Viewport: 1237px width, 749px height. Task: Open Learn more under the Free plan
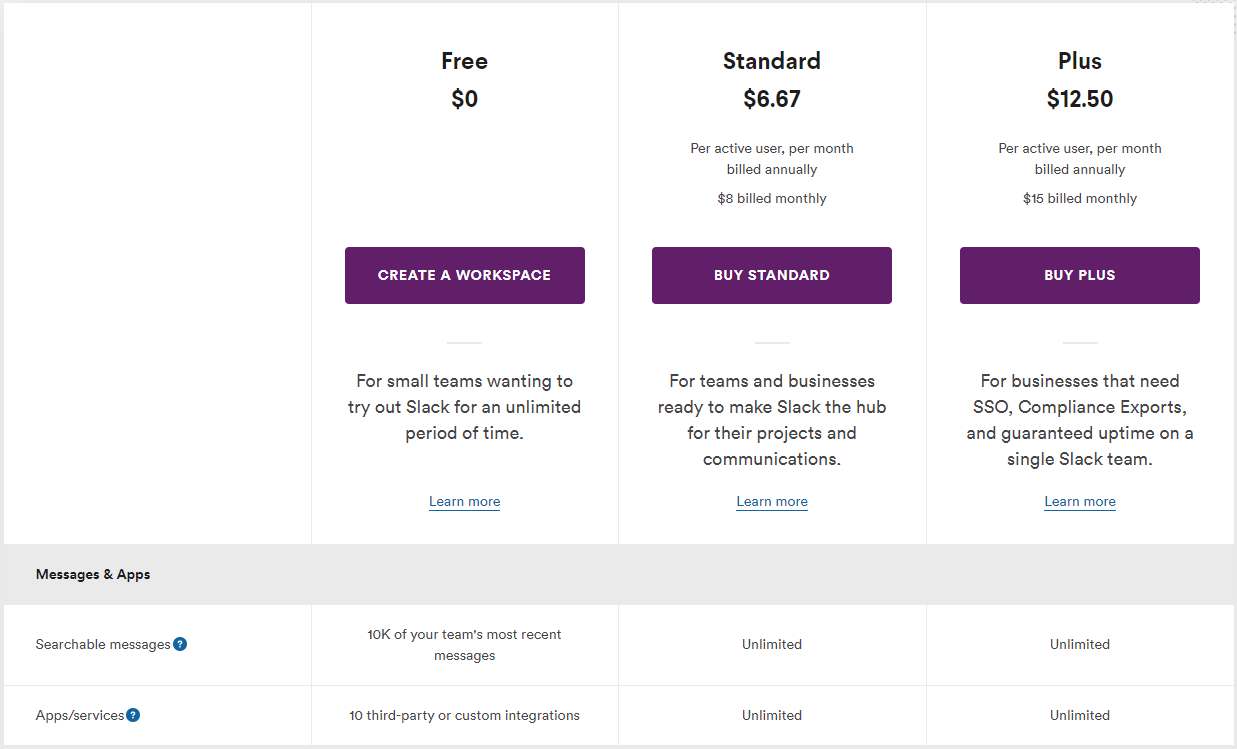pos(464,501)
